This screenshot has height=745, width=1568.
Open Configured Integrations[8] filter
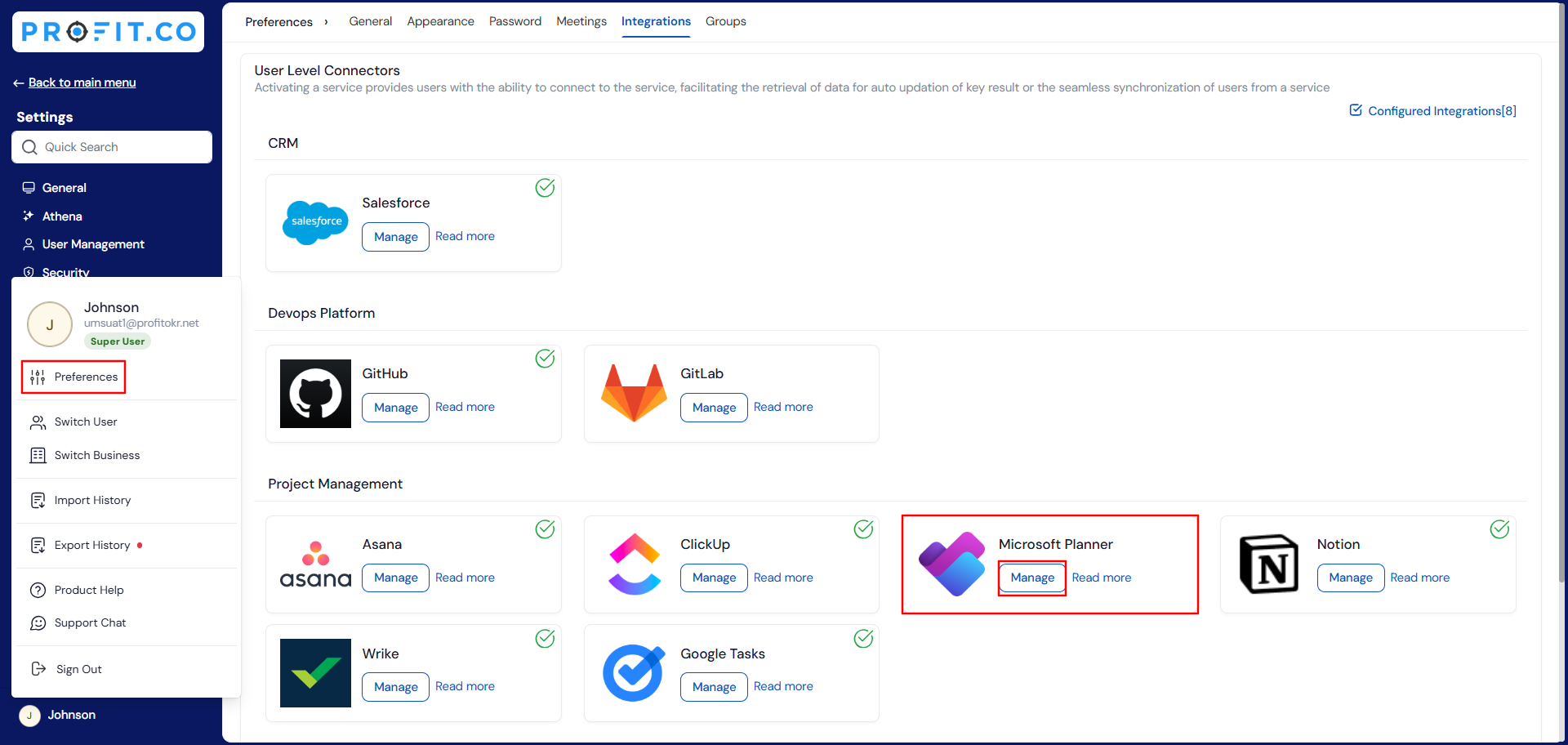pos(1433,111)
